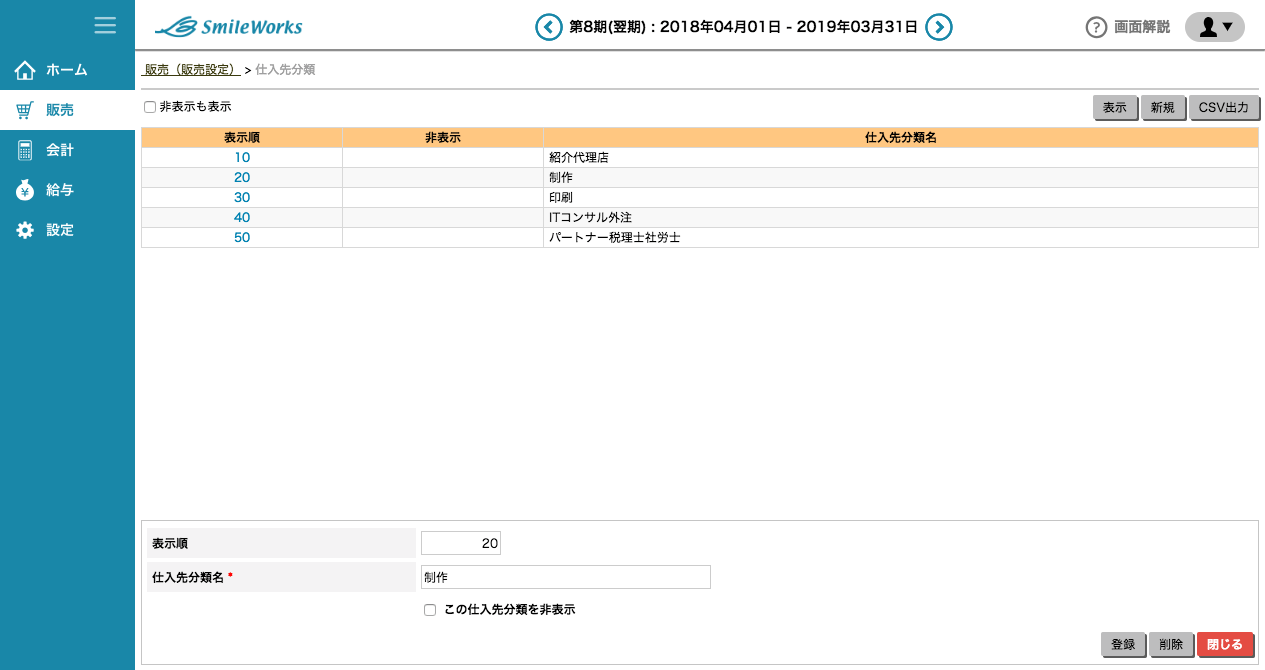Click the money bag 給与 icon
This screenshot has height=670, width=1265.
(25, 190)
